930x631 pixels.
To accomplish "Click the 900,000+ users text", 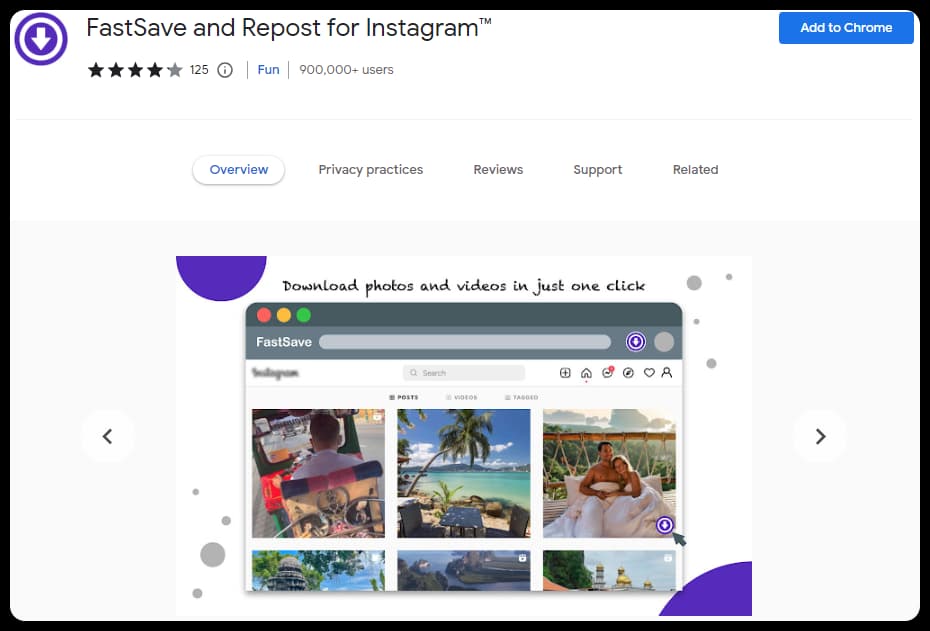I will [x=346, y=70].
